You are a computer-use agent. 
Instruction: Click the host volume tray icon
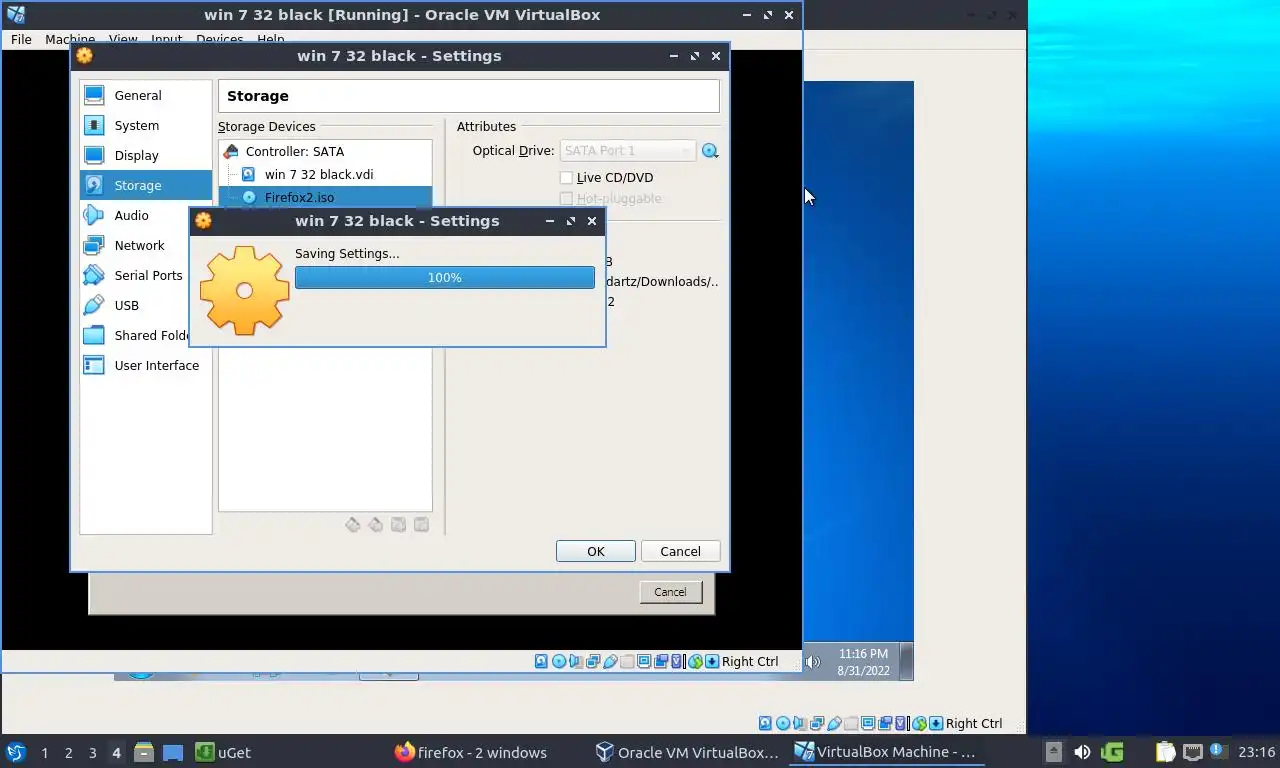(x=1082, y=752)
